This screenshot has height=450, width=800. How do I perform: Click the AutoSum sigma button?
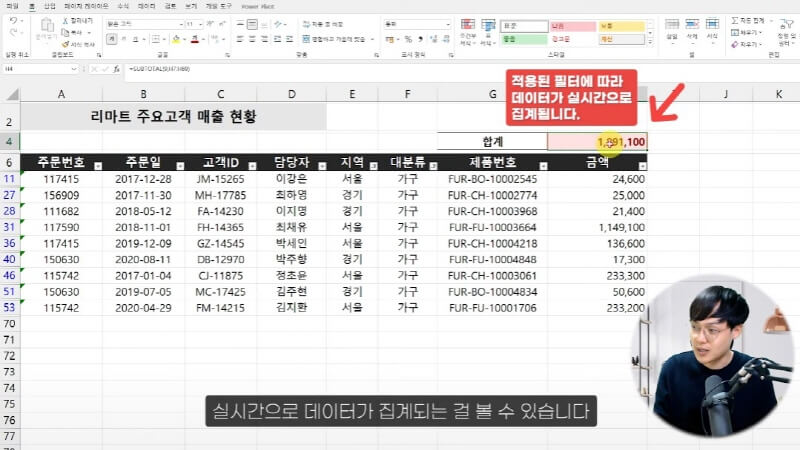pos(747,20)
